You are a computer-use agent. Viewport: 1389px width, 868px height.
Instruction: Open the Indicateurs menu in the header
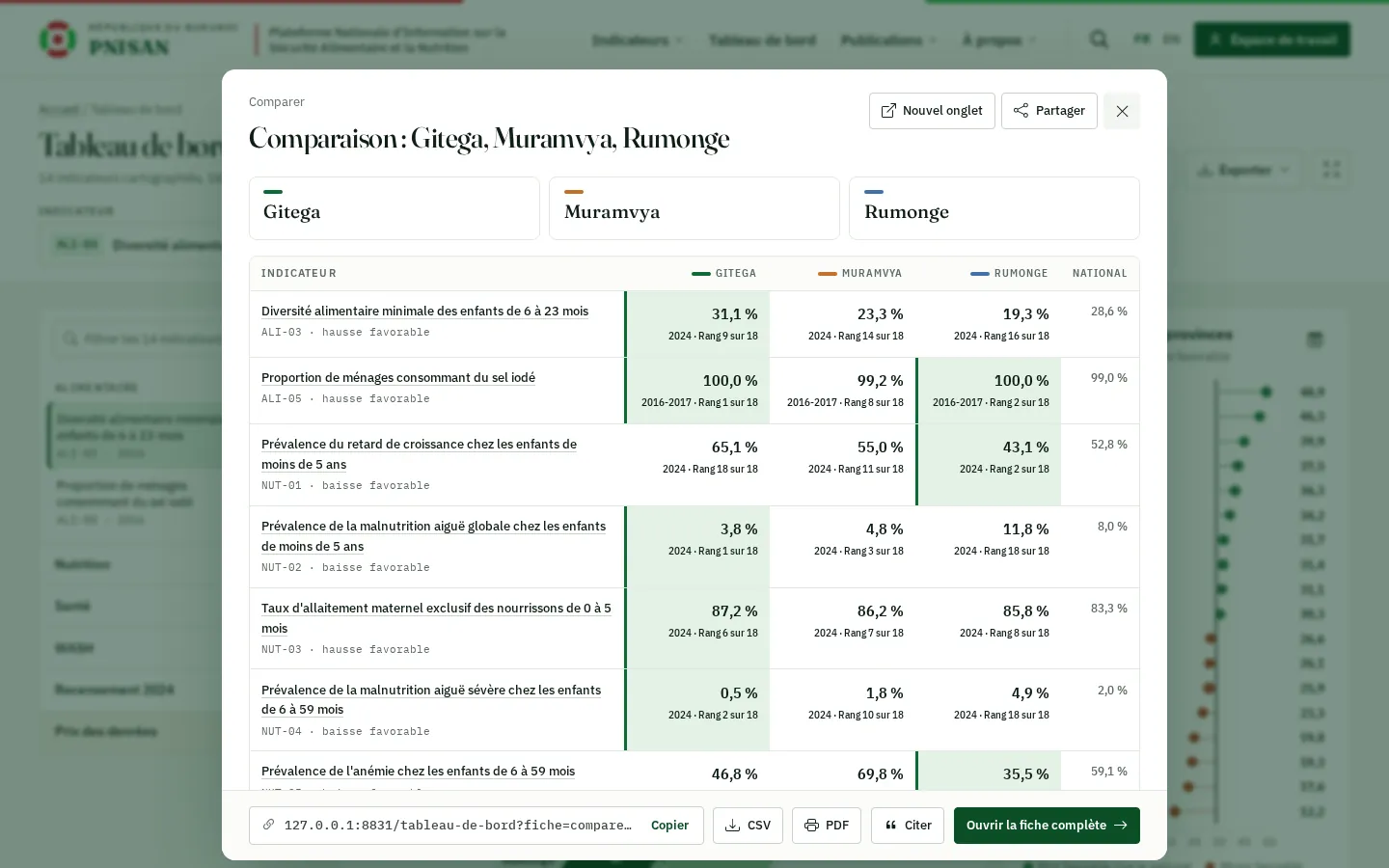(x=638, y=40)
